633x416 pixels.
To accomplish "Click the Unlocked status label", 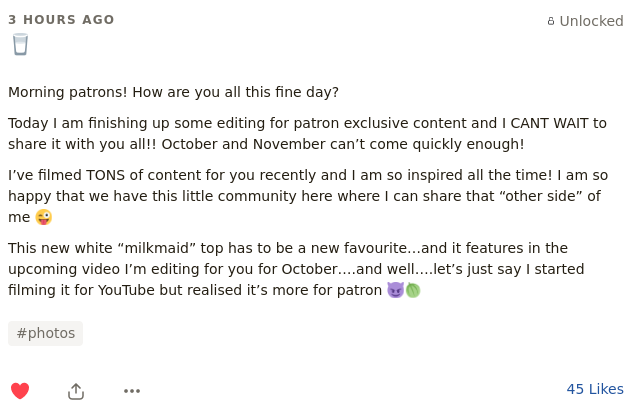I will pyautogui.click(x=591, y=21).
